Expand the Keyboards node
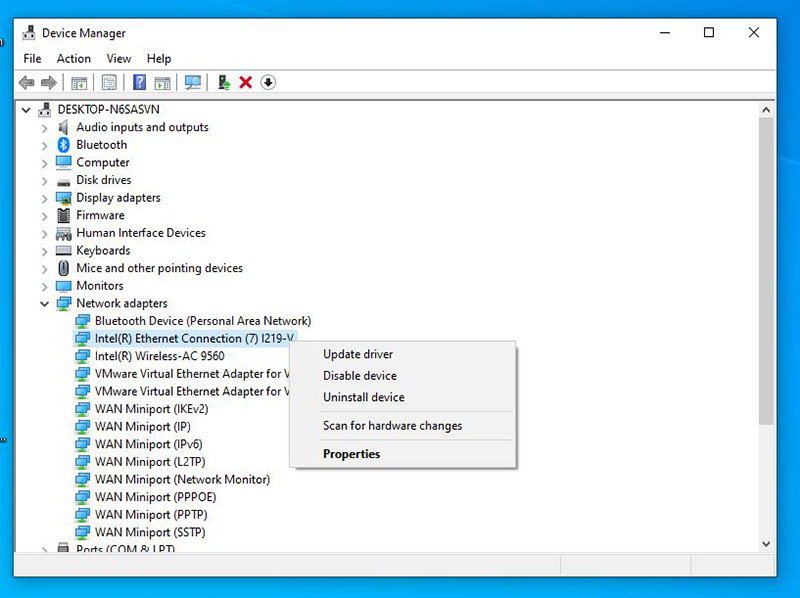The image size is (800, 598). coord(44,251)
